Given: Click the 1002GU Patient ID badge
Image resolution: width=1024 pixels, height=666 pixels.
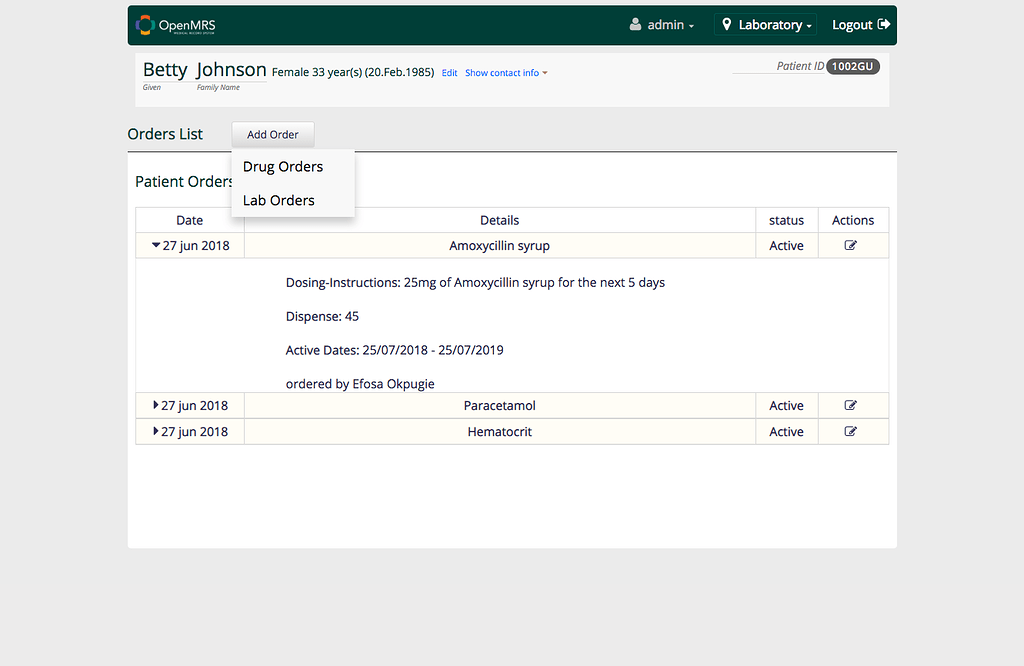Looking at the screenshot, I should click(x=852, y=66).
